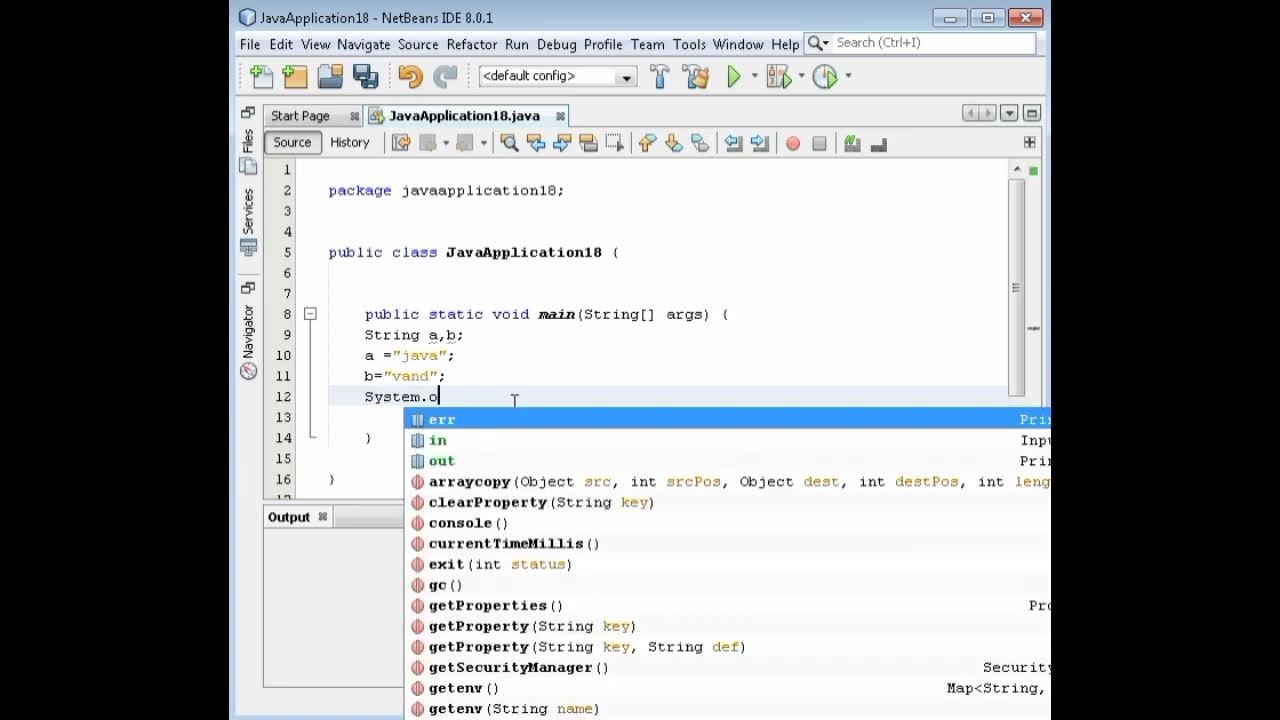Open the Refactor menu
The image size is (1280, 720).
pyautogui.click(x=472, y=44)
